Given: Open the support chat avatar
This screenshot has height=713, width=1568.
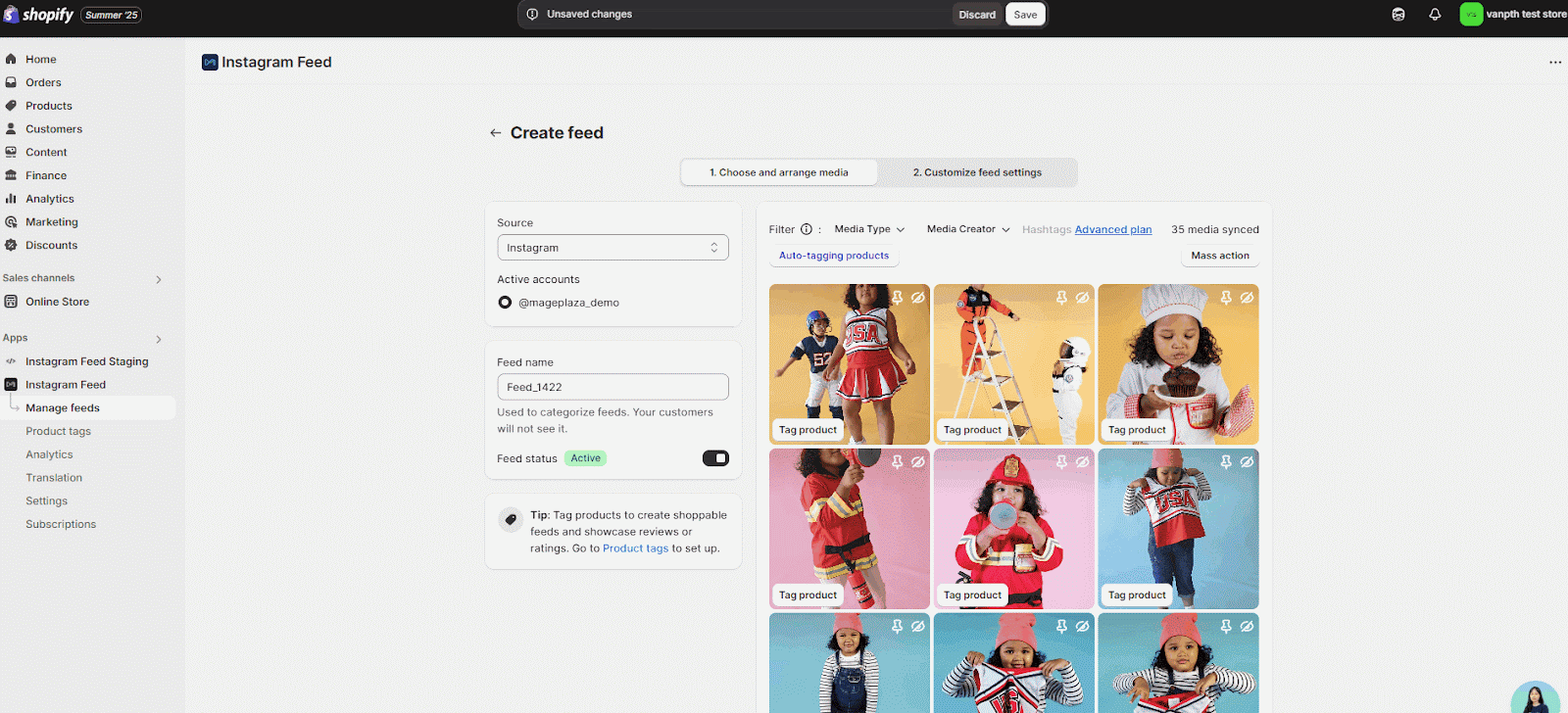Looking at the screenshot, I should [x=1536, y=696].
